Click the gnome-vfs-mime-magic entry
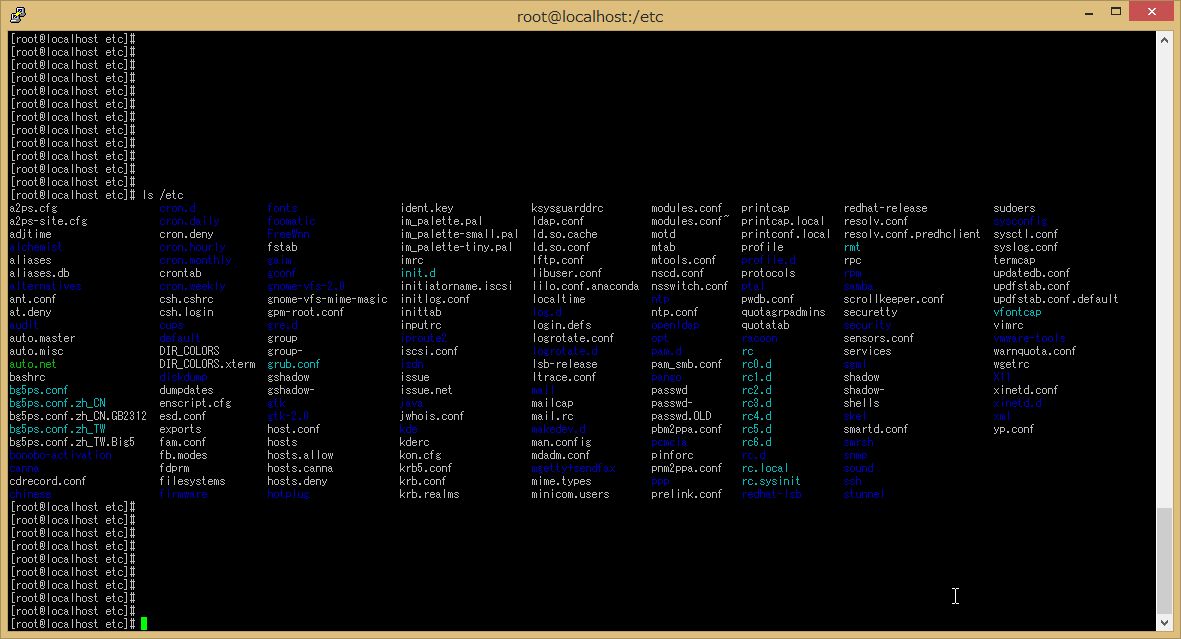 [x=327, y=299]
